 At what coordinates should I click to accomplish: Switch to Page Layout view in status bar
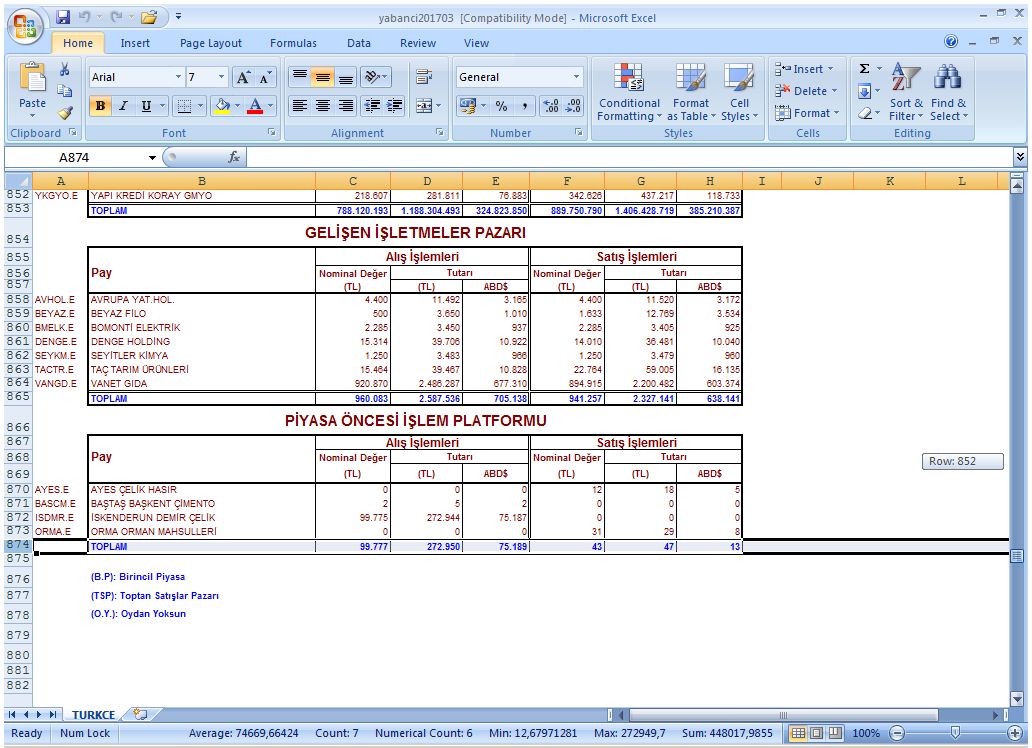pos(816,733)
